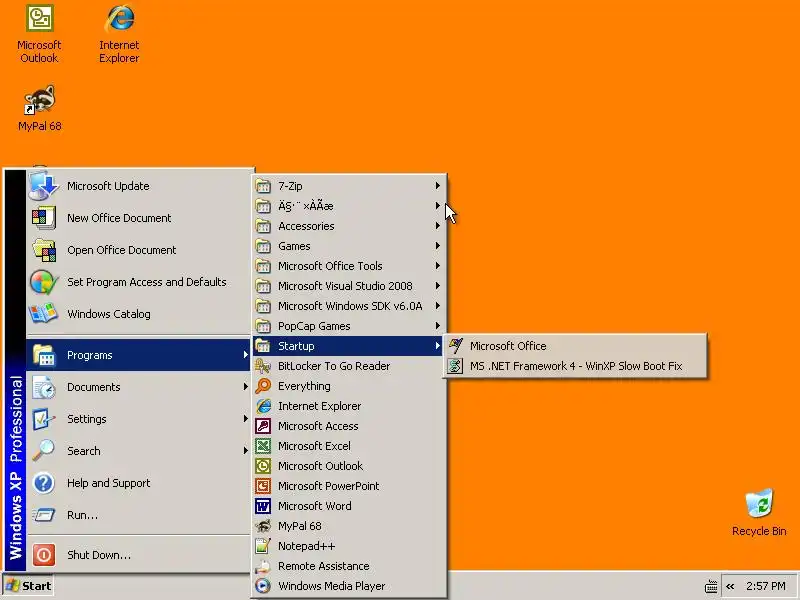Select the Startup folder entry
The image size is (800, 600).
pyautogui.click(x=348, y=346)
